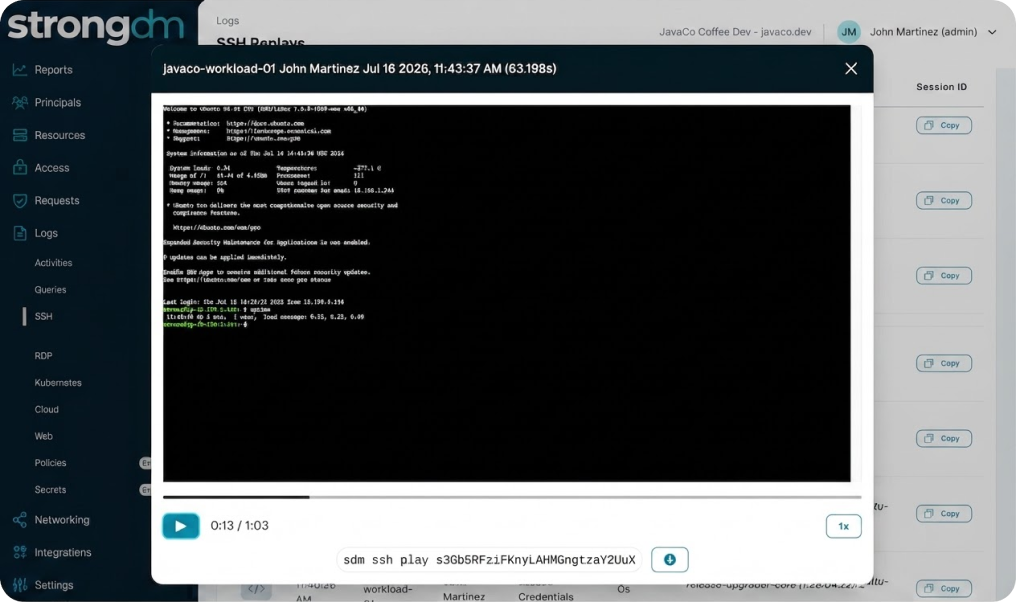Open the Principals section
Image resolution: width=1016 pixels, height=602 pixels.
point(58,102)
